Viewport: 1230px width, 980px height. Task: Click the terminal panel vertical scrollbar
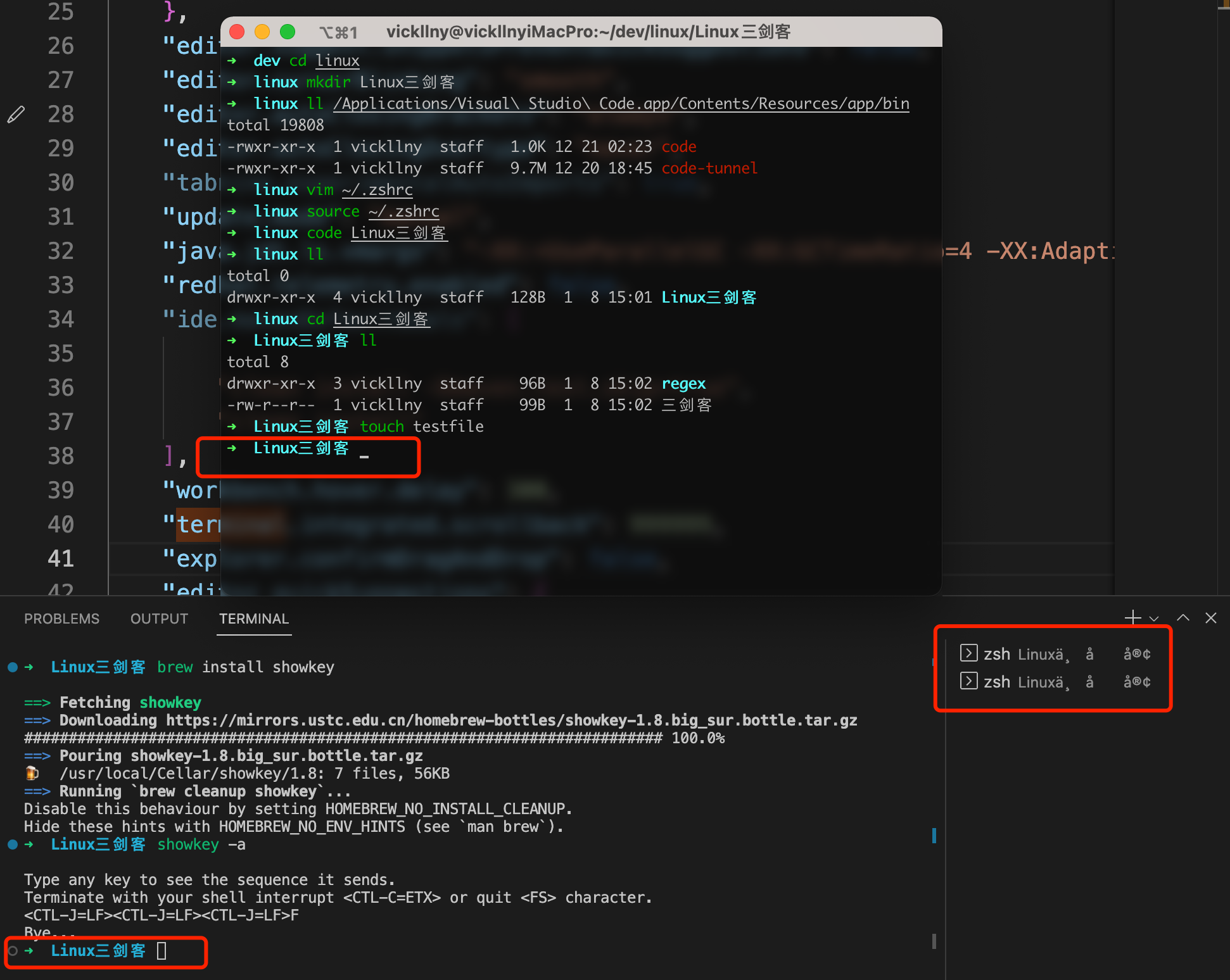click(x=935, y=836)
